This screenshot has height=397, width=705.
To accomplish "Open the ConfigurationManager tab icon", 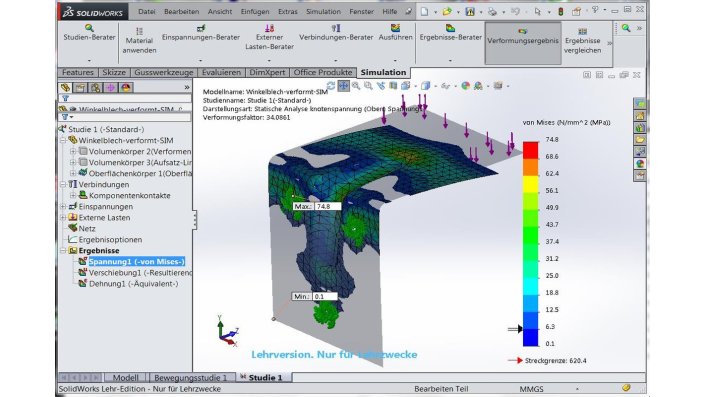I will tap(95, 87).
